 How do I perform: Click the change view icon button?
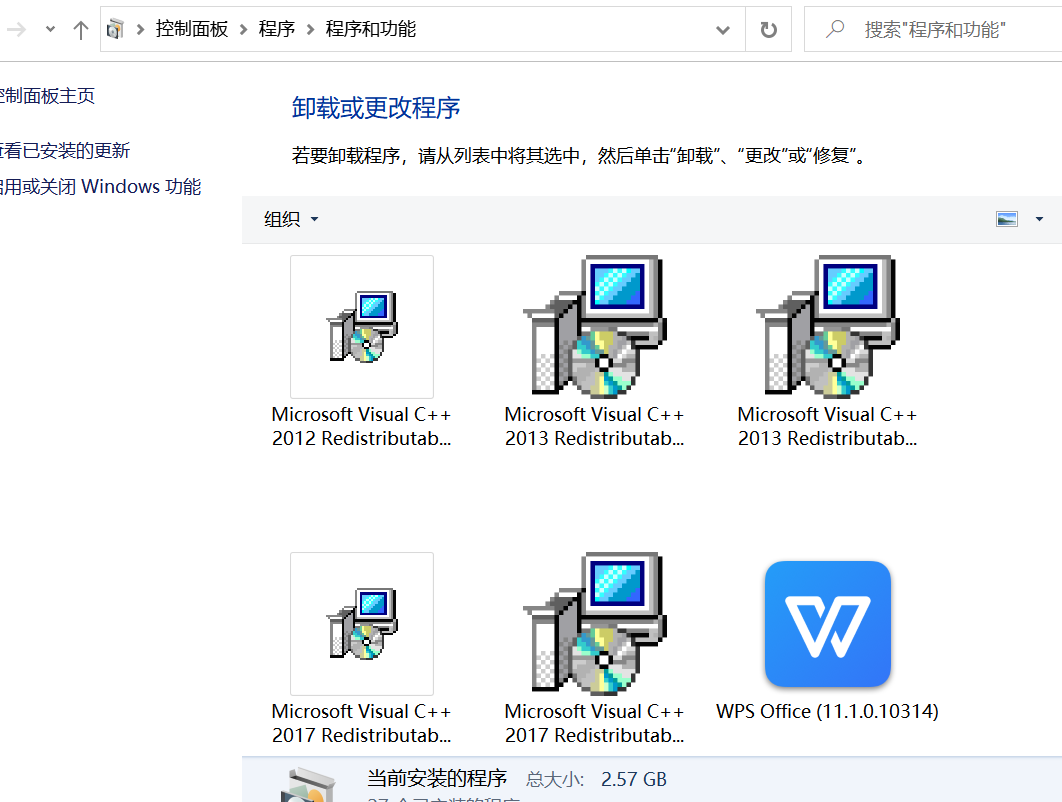(x=1007, y=219)
